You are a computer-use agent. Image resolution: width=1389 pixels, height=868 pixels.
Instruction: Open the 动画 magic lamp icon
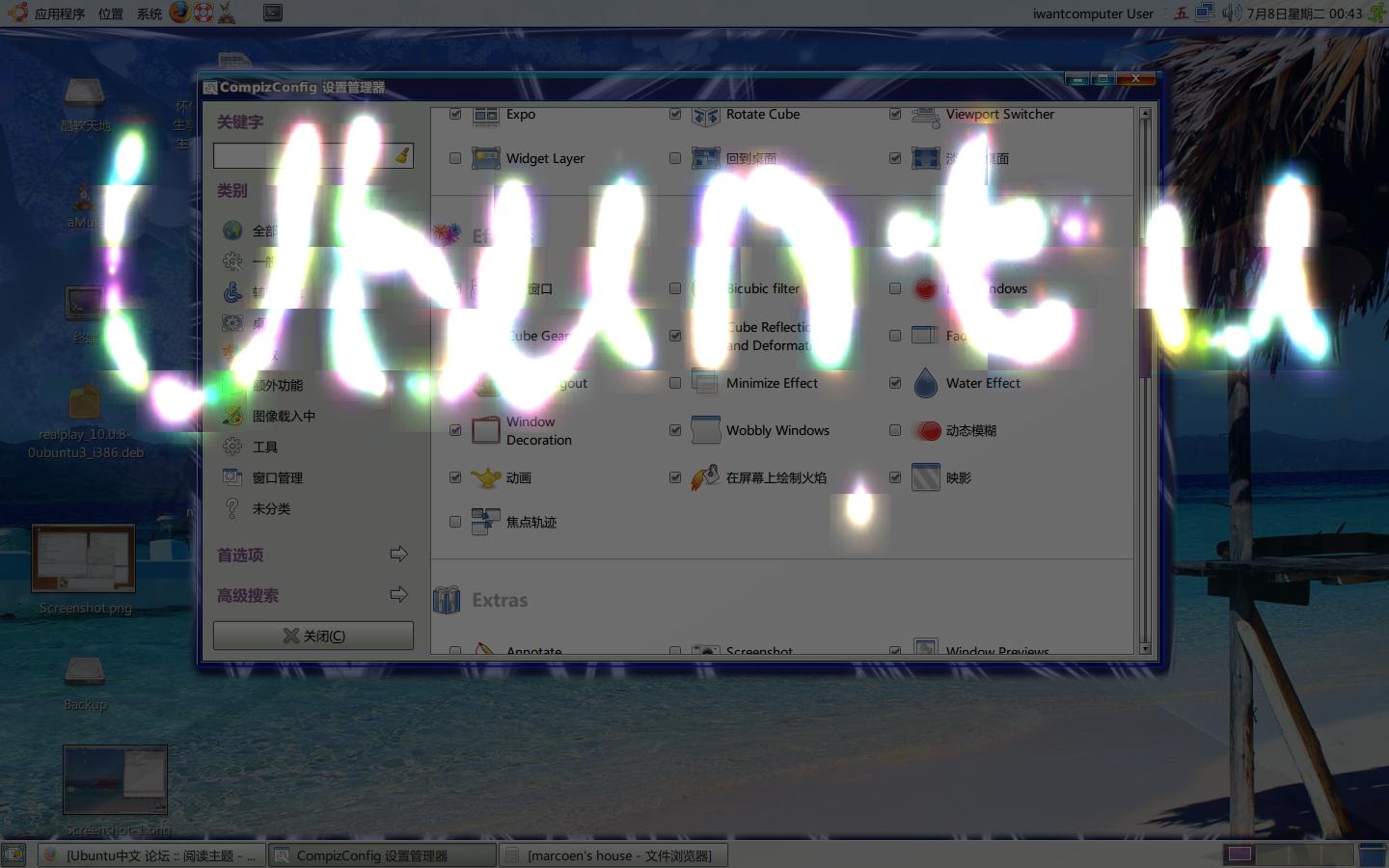click(x=485, y=477)
